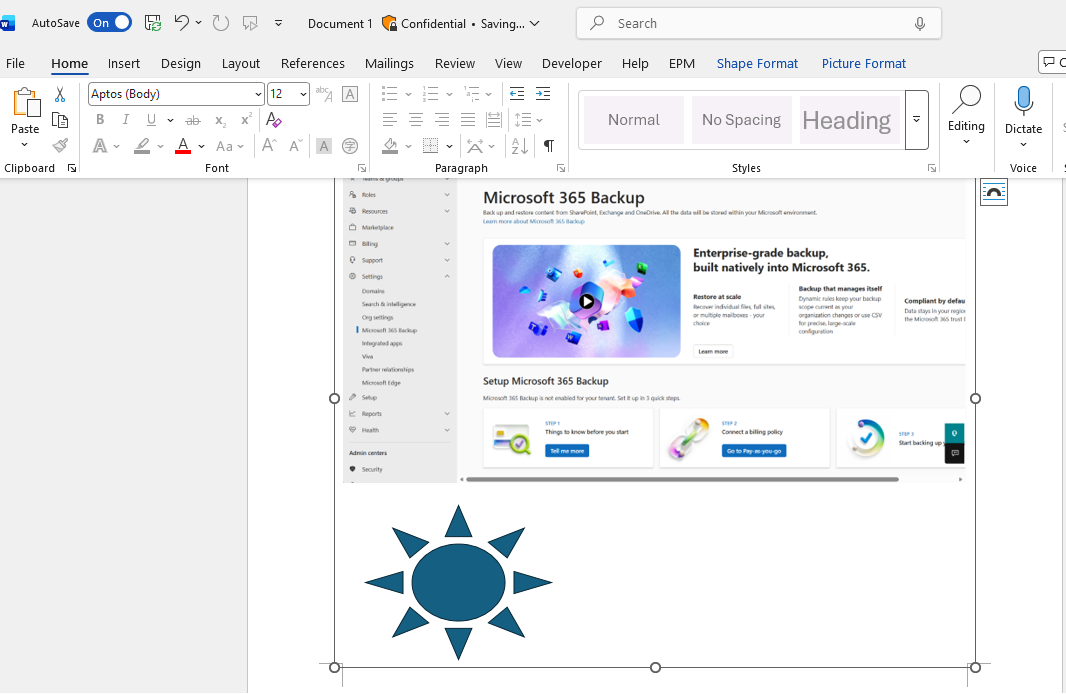Select the sun shape in the document
The width and height of the screenshot is (1066, 694).
tap(458, 583)
